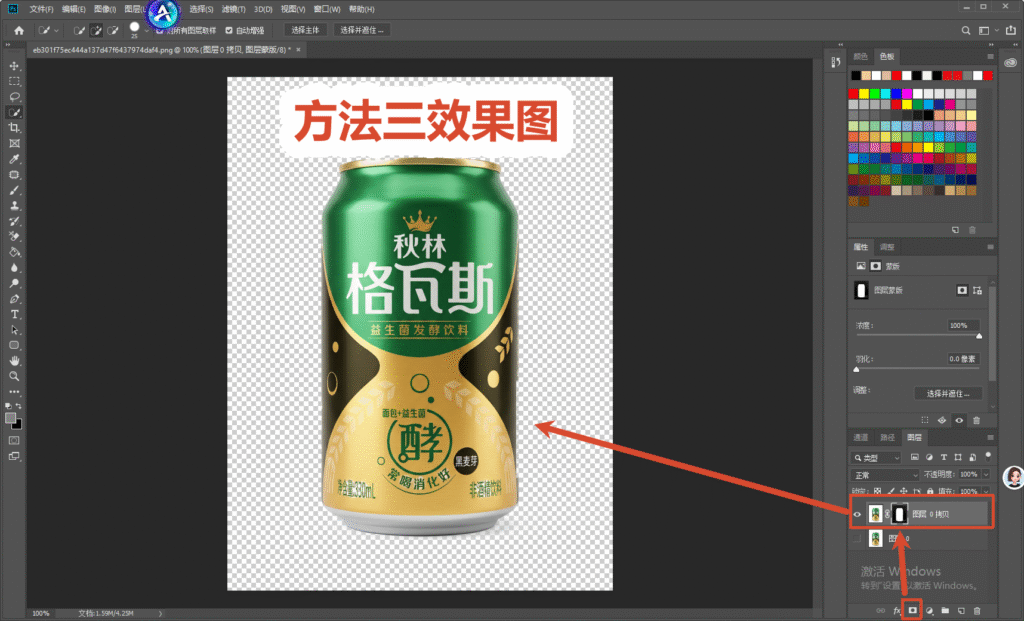Select the Crop tool
This screenshot has width=1024, height=621.
[x=14, y=128]
